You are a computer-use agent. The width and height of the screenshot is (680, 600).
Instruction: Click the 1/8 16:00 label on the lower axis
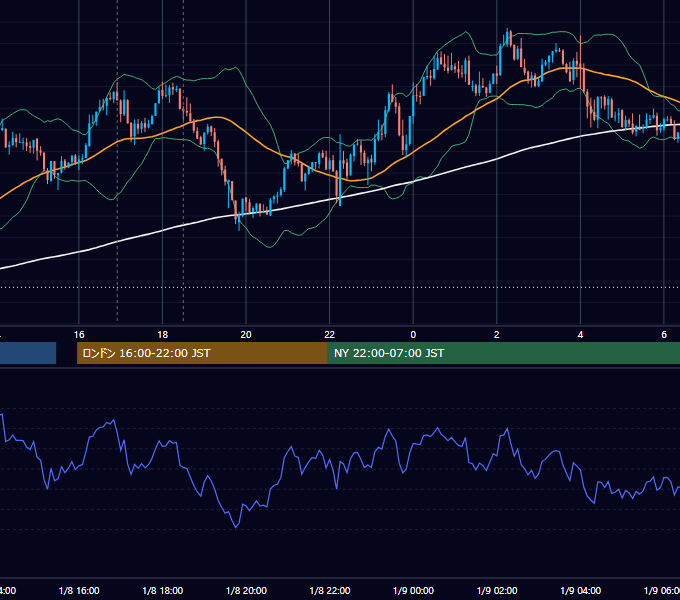79,590
